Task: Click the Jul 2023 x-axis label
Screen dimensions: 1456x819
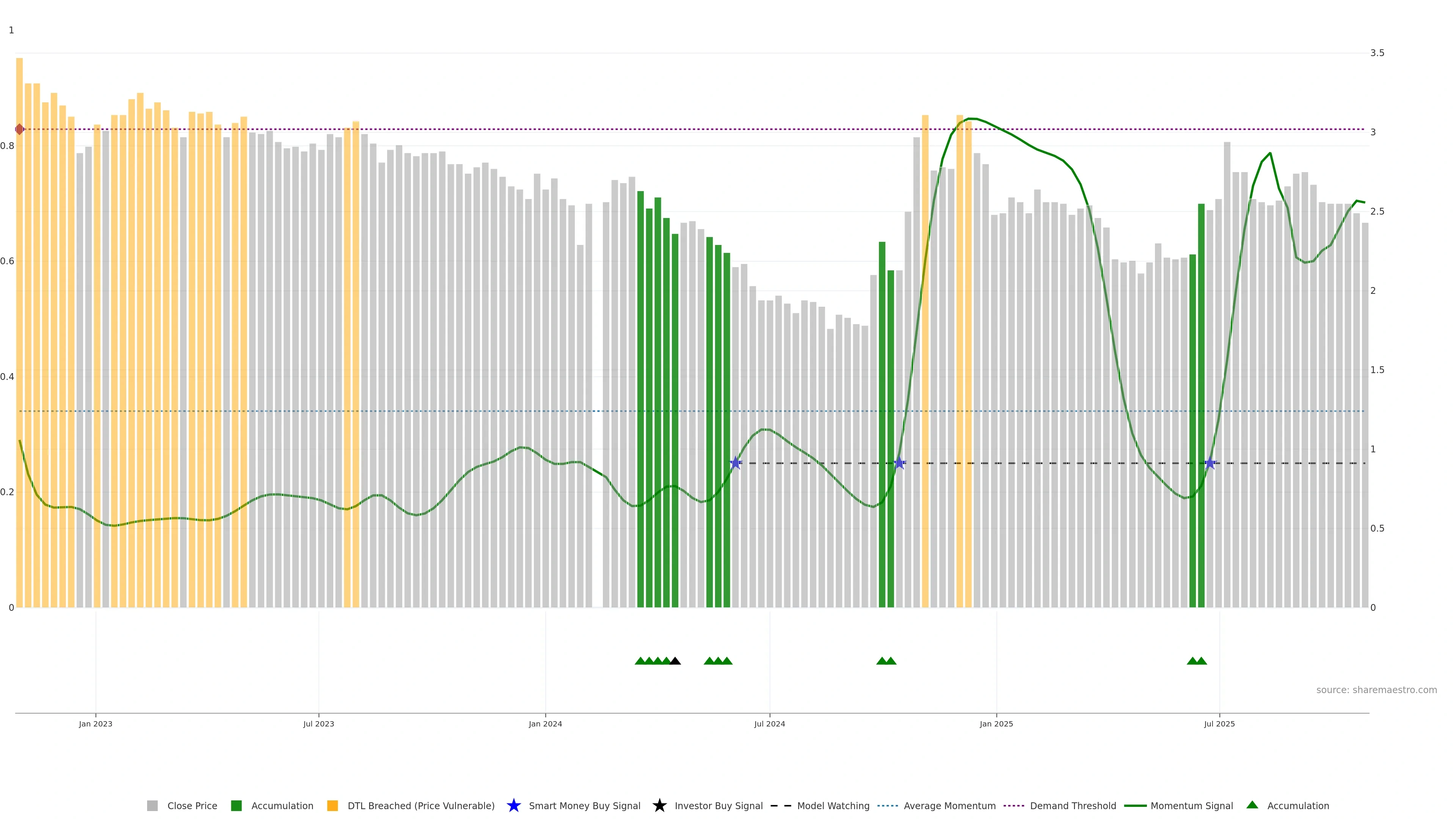Action: pos(318,723)
